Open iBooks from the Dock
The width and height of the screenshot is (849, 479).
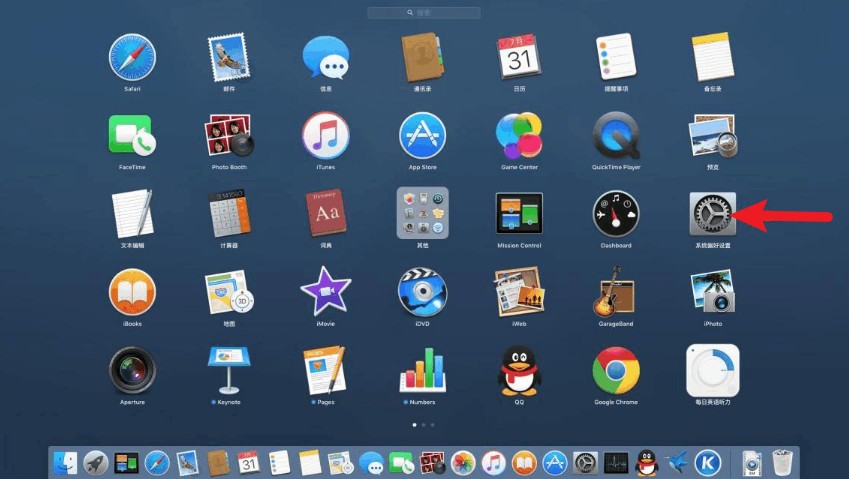pyautogui.click(x=524, y=463)
